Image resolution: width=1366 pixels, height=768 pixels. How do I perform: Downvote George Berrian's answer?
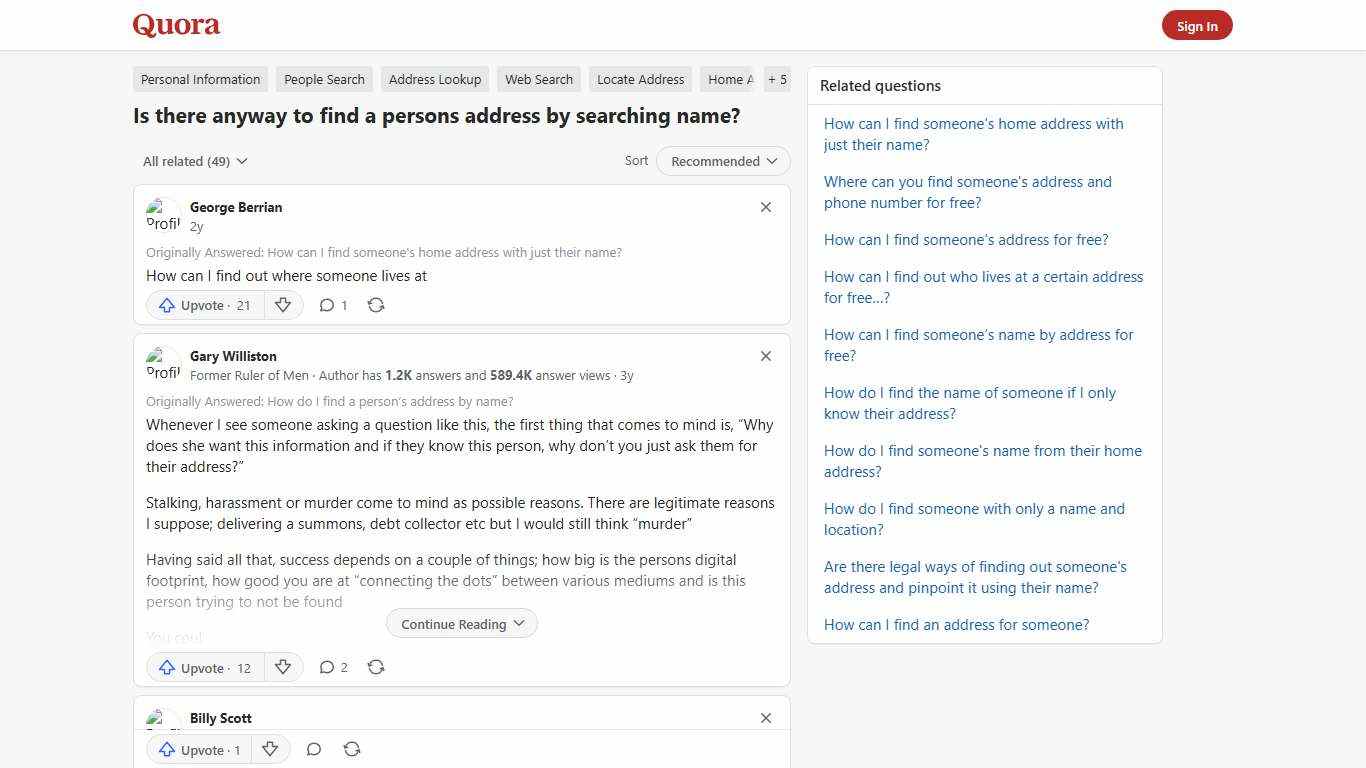[283, 305]
